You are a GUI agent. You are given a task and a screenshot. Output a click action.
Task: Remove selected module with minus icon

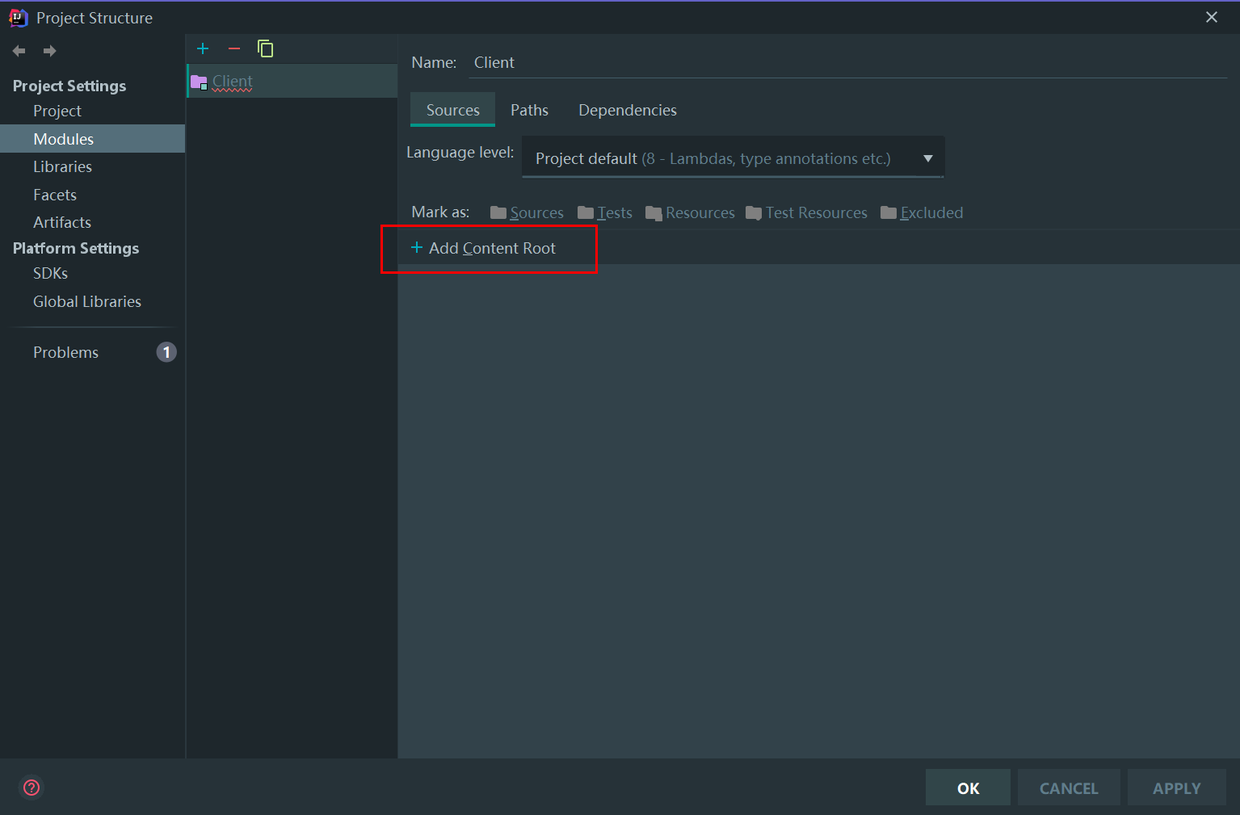tap(234, 48)
